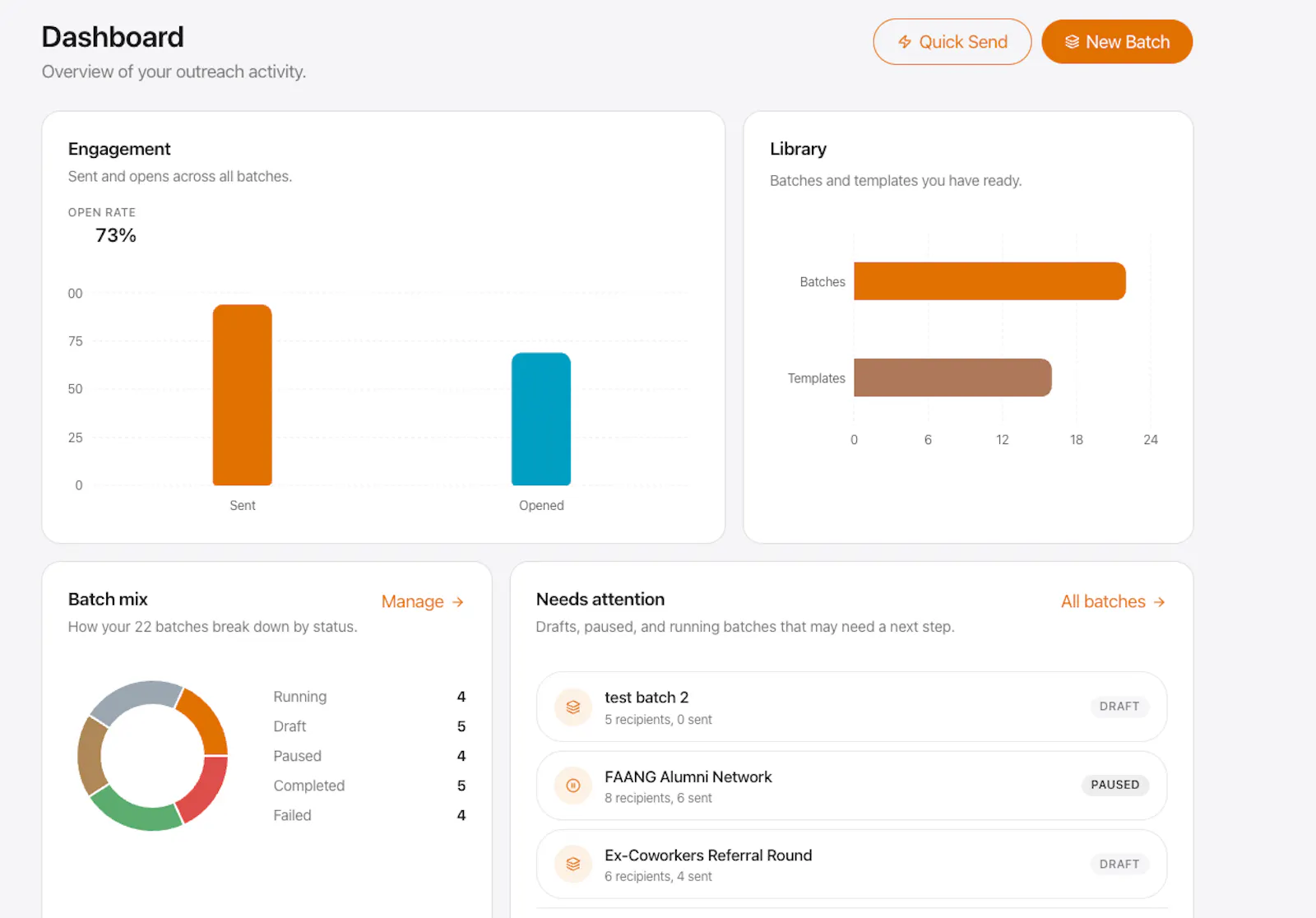The height and width of the screenshot is (918, 1316).
Task: Start a New Batch
Action: tap(1117, 42)
